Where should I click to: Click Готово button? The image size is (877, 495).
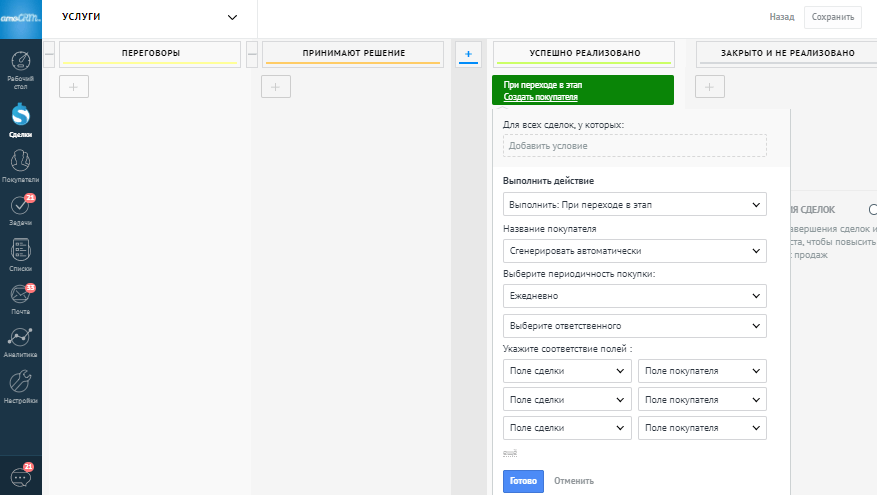click(523, 481)
